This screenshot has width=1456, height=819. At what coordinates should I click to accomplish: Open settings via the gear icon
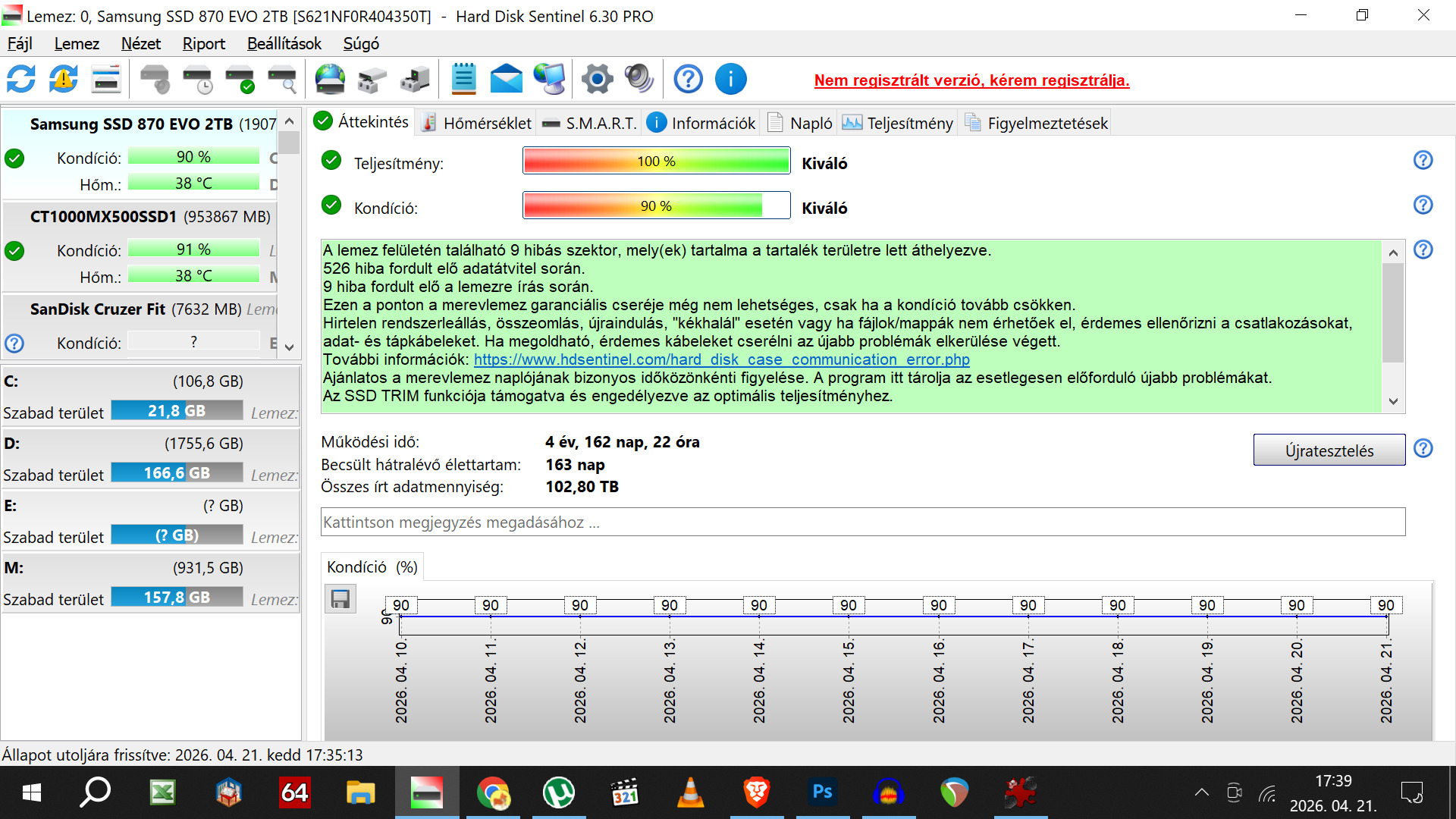tap(597, 79)
